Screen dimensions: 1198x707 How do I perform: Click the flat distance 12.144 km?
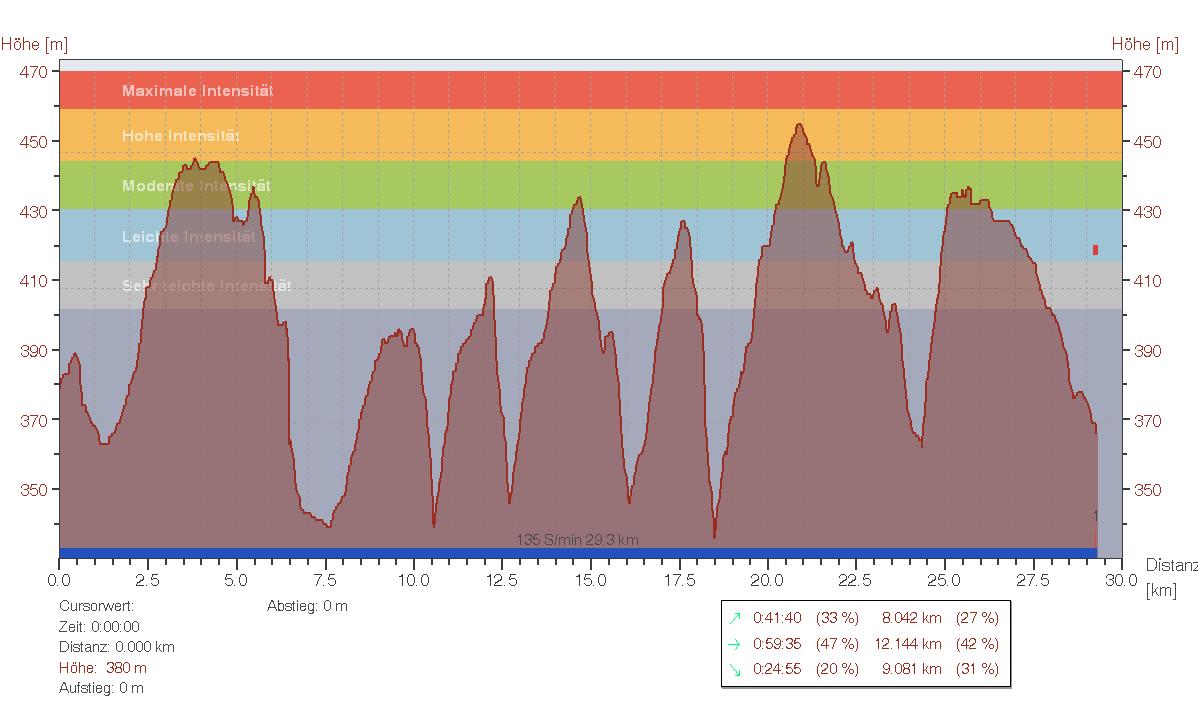click(x=908, y=644)
